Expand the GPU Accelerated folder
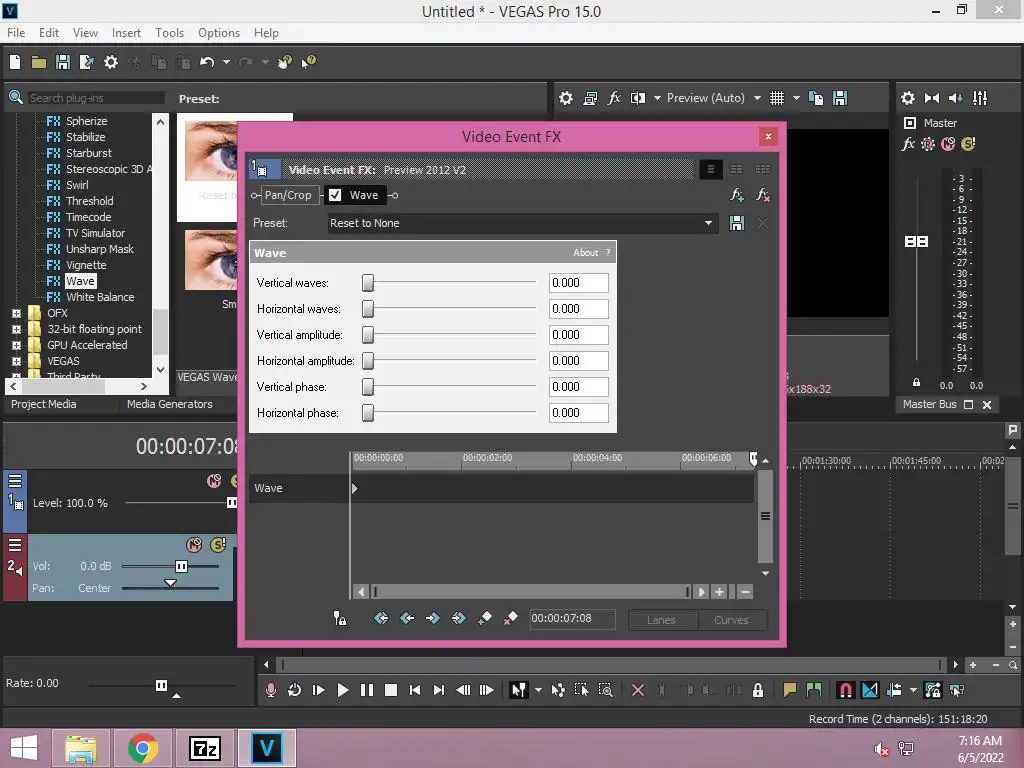 click(x=16, y=345)
